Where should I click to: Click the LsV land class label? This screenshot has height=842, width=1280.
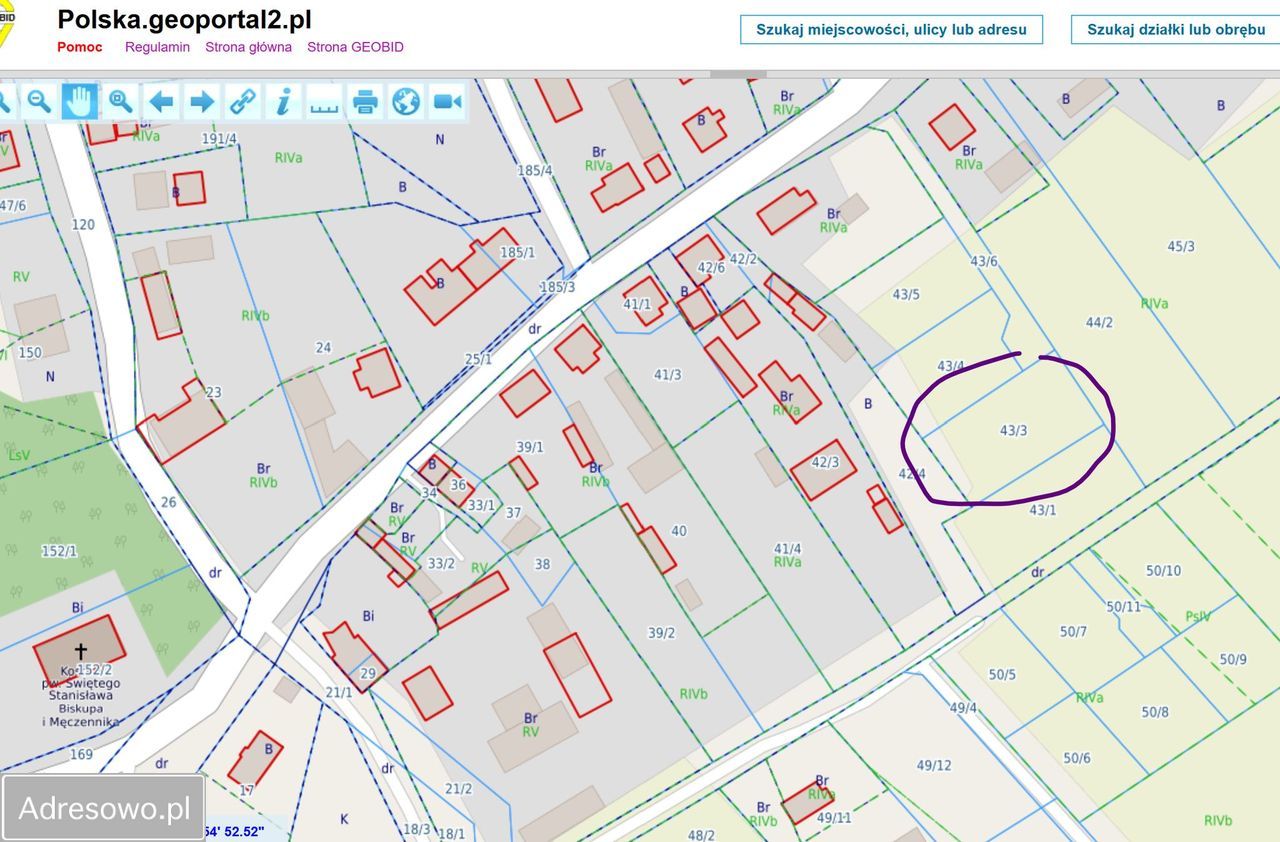19,455
